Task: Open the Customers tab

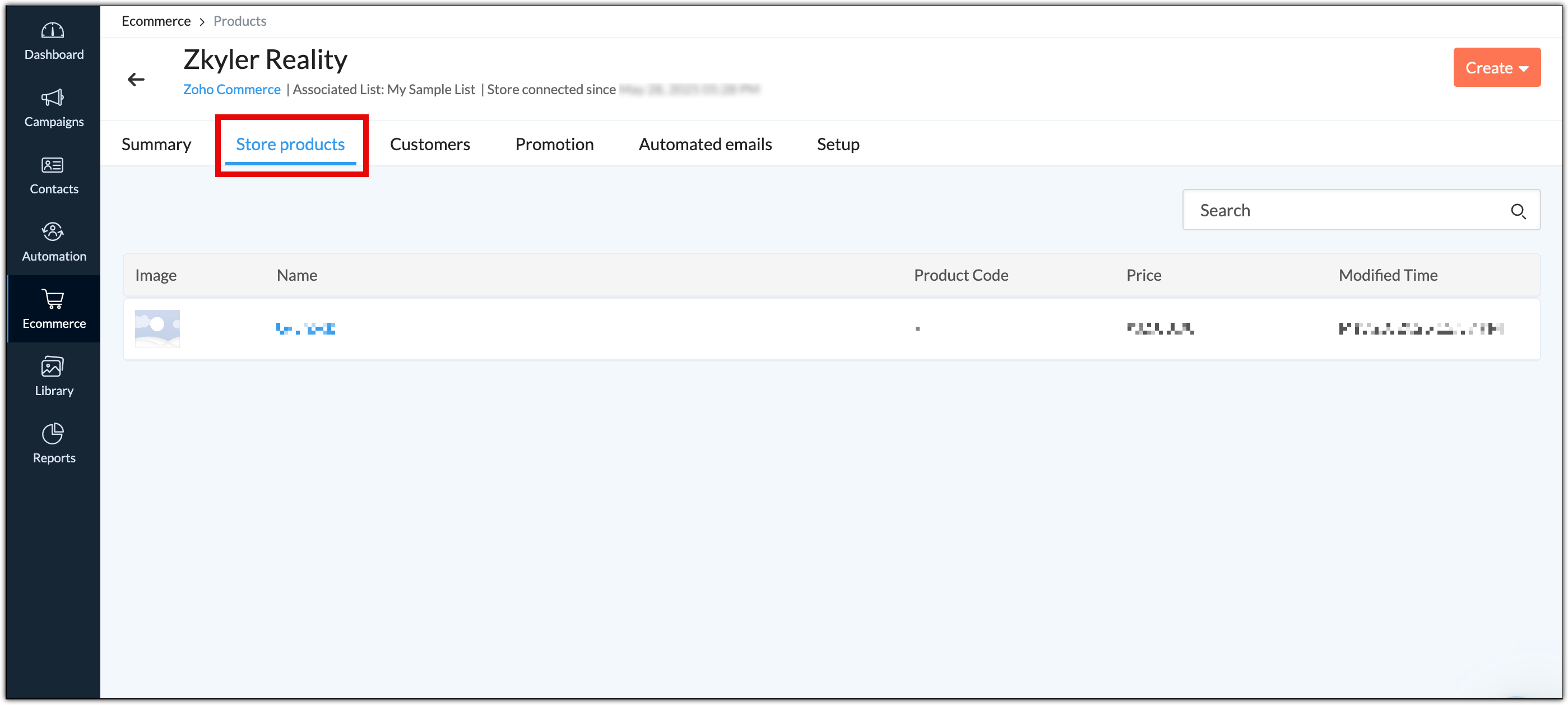Action: click(x=430, y=144)
